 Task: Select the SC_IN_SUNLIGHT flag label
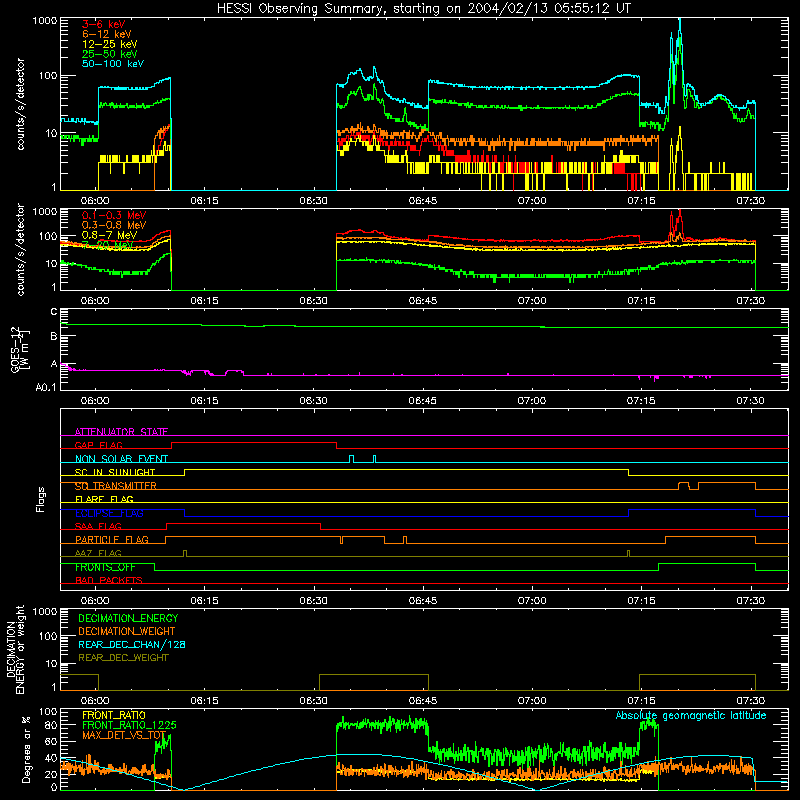pos(115,472)
